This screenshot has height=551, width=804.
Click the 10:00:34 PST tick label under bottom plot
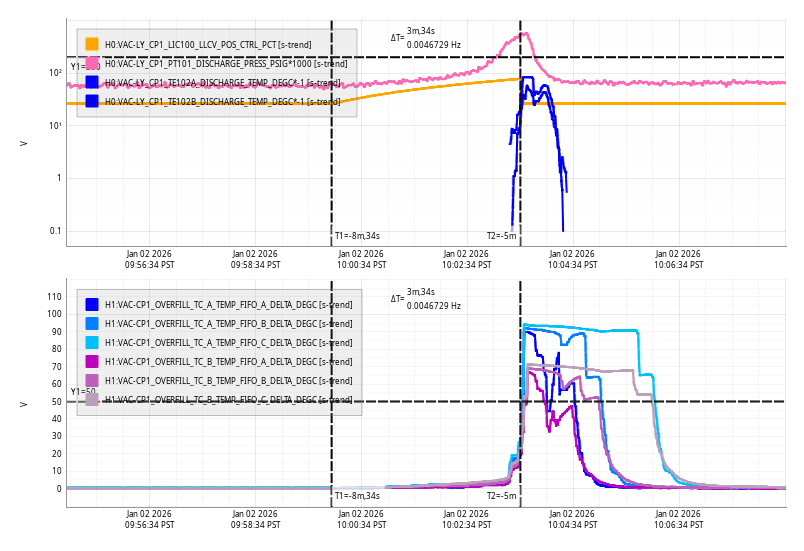point(360,519)
